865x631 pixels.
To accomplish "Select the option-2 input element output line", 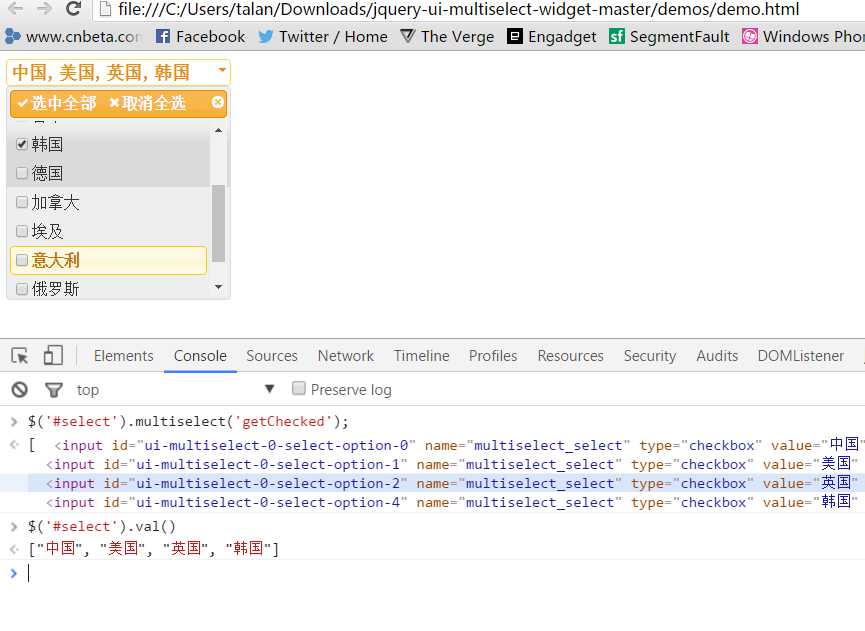I will pyautogui.click(x=451, y=483).
